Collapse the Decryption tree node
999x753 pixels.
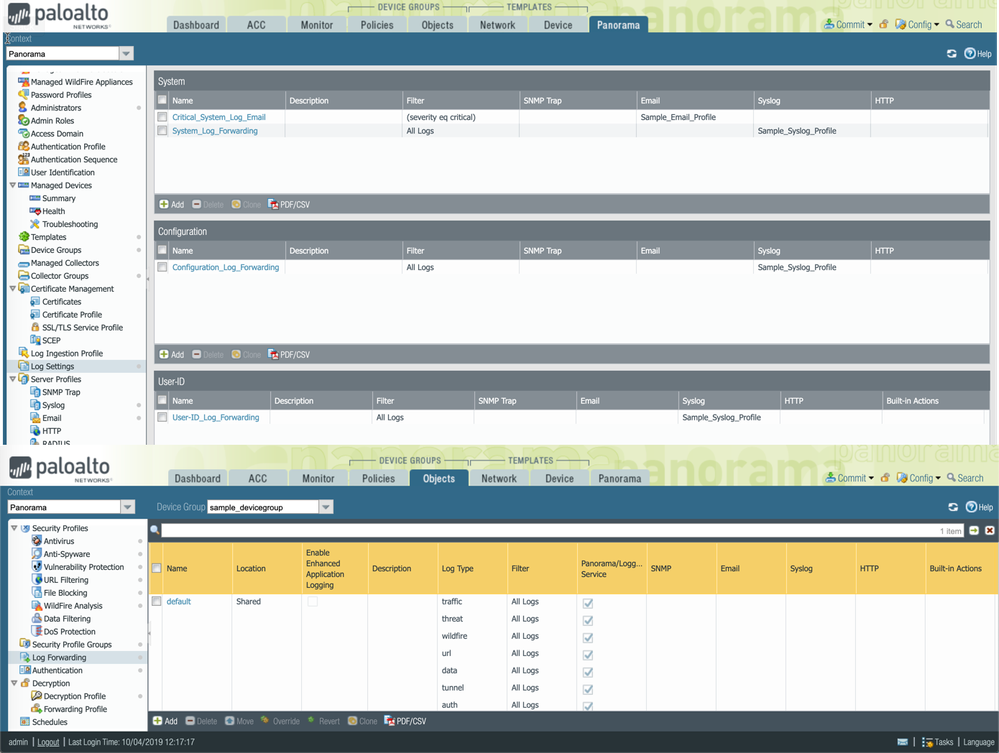(13, 683)
